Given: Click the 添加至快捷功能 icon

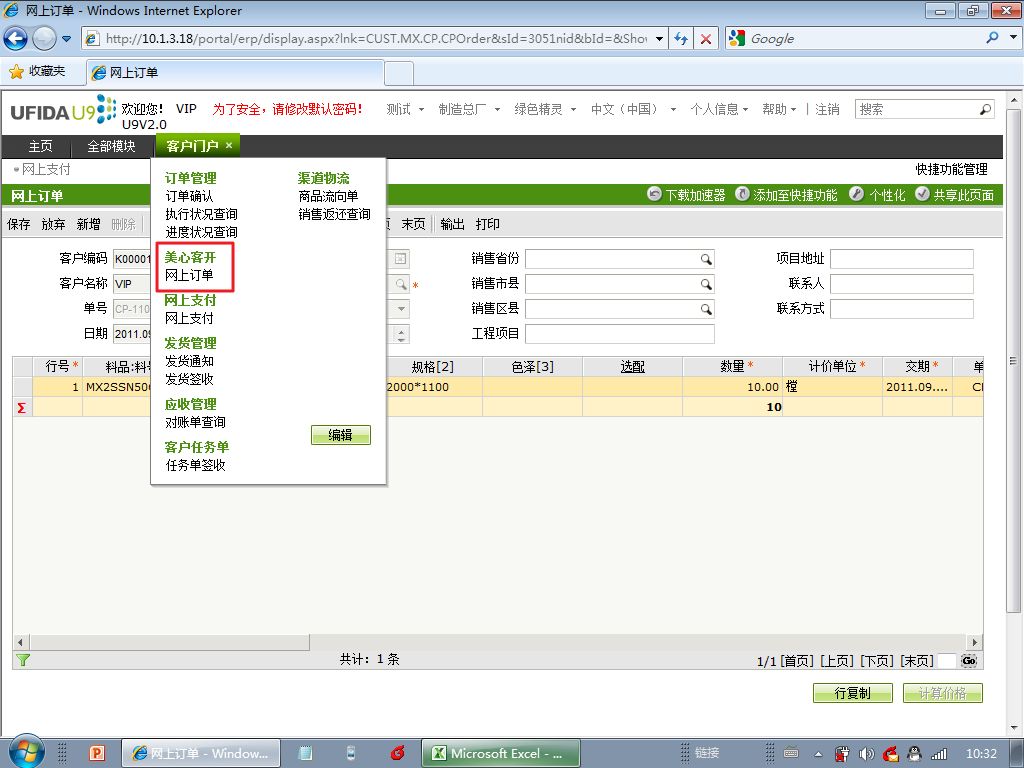Looking at the screenshot, I should (x=743, y=194).
